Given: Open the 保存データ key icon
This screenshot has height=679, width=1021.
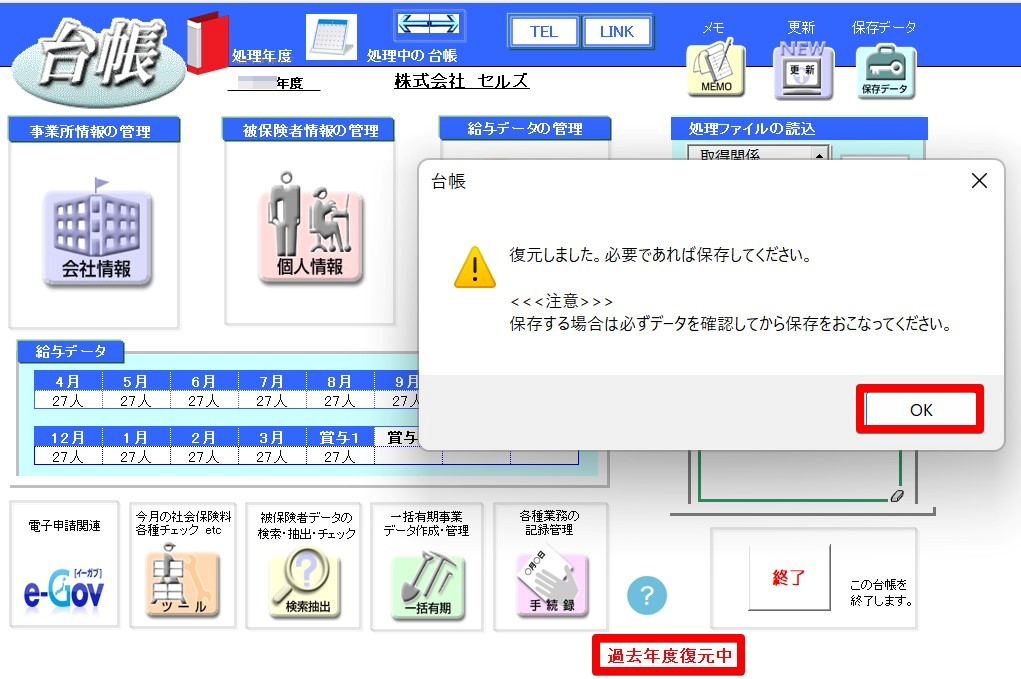Looking at the screenshot, I should tap(886, 72).
